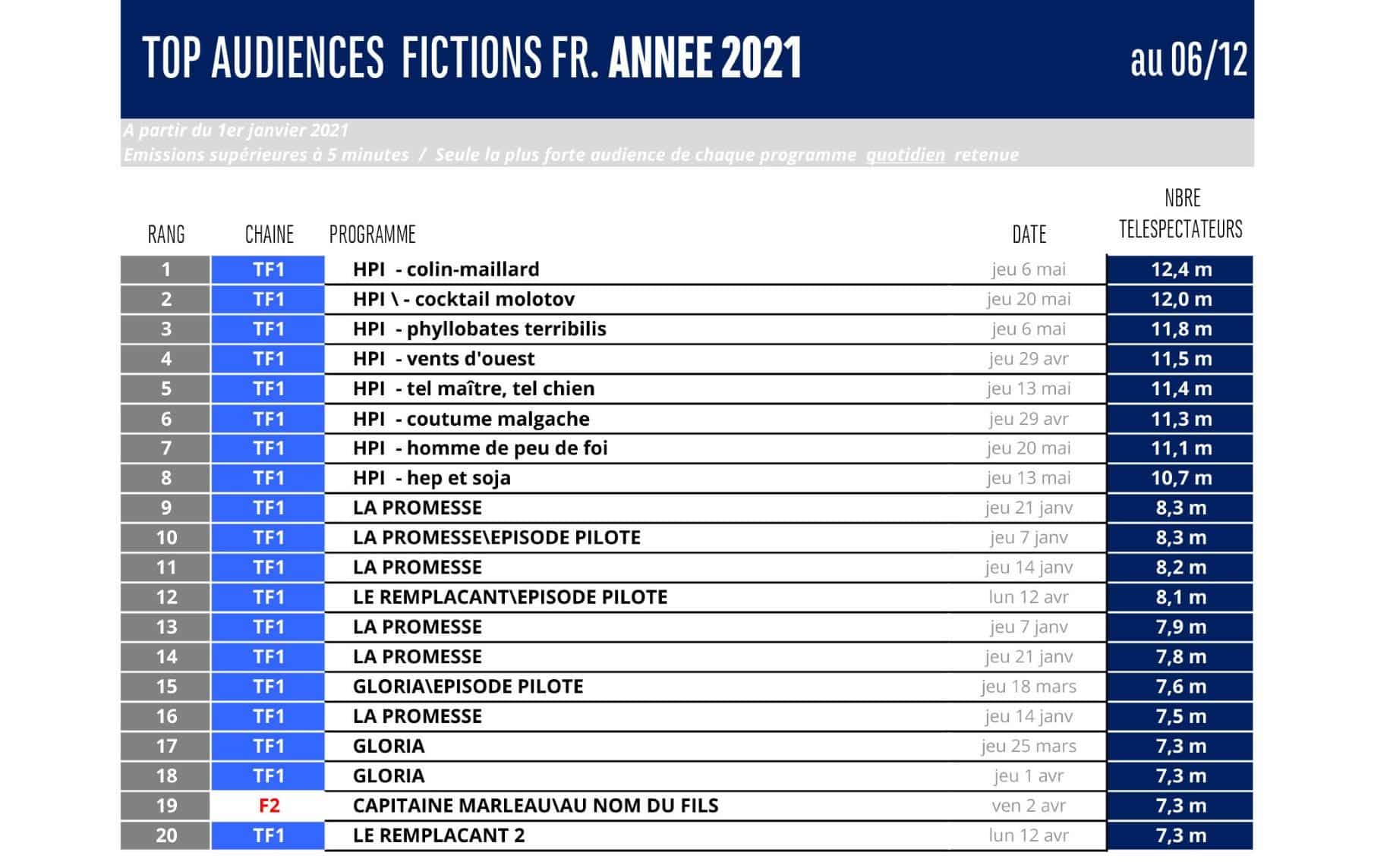Screen dimensions: 1390x868
Task: Click the red F2 channel cell
Action: 269,806
